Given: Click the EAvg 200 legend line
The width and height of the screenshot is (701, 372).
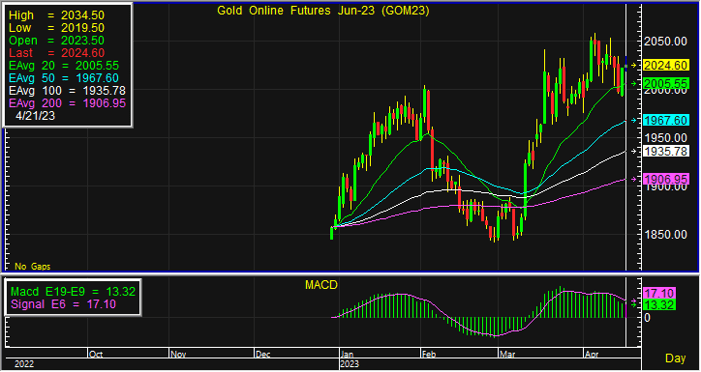Looking at the screenshot, I should pyautogui.click(x=67, y=103).
